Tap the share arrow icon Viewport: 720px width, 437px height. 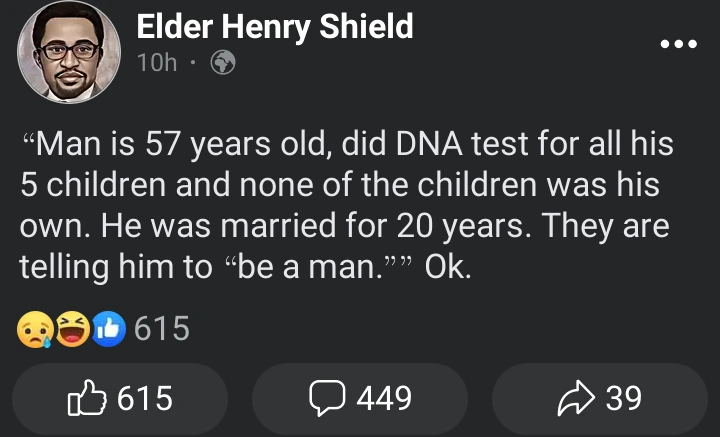point(578,399)
